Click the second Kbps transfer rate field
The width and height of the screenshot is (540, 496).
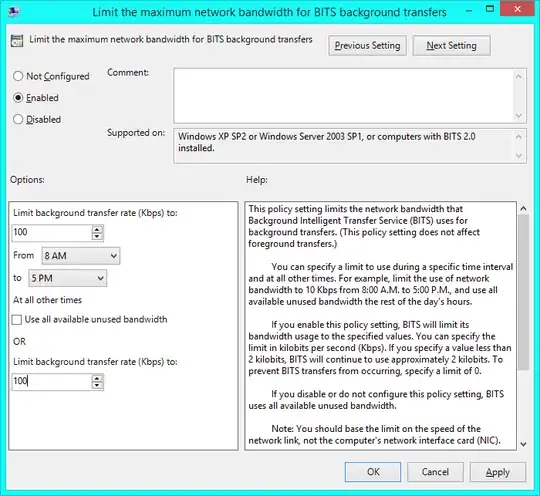point(52,382)
